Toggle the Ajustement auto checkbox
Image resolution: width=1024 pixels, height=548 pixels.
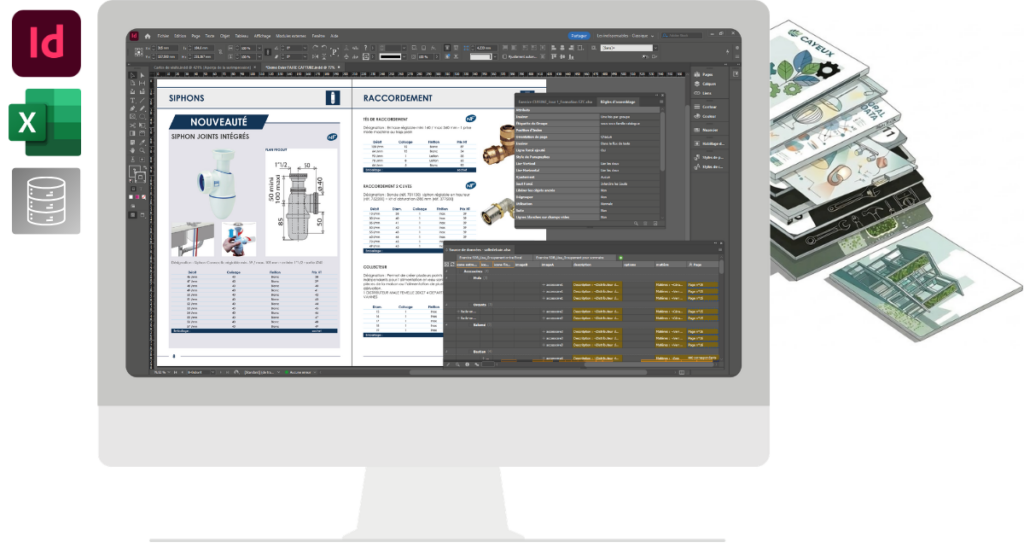click(x=504, y=56)
